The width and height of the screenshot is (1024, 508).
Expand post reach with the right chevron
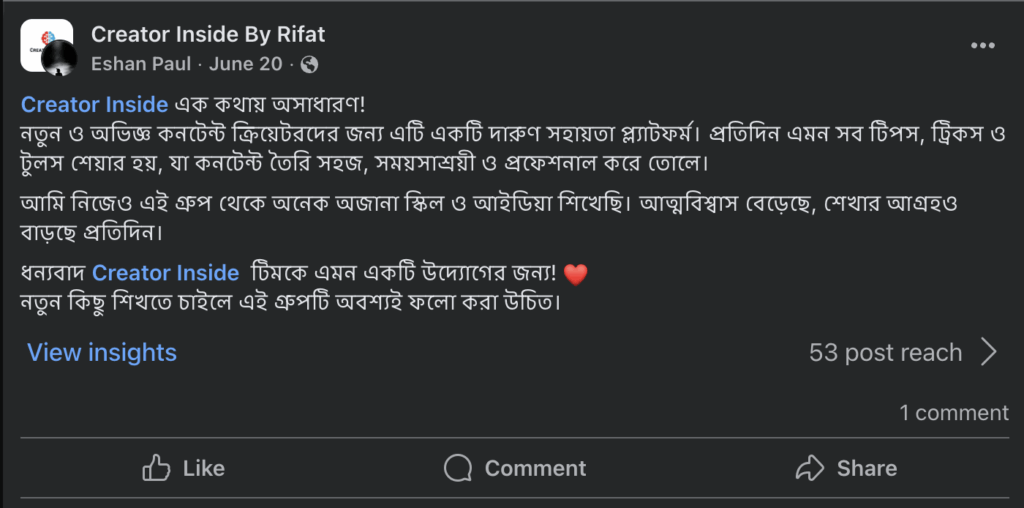point(988,352)
